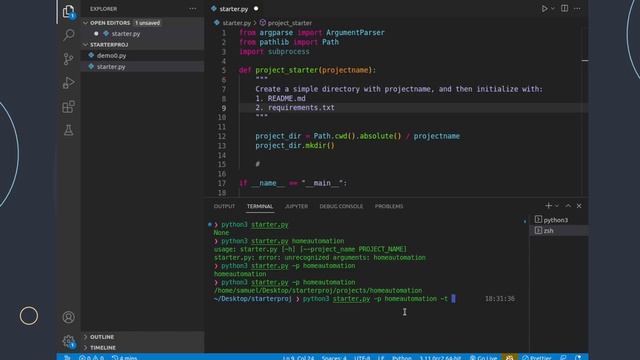Screen dimensions: 640x360
Task: Click Go Live in the status bar
Action: [483, 357]
